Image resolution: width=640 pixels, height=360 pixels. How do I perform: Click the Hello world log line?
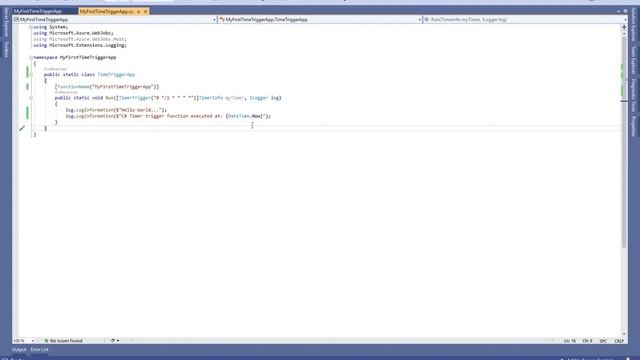(116, 110)
